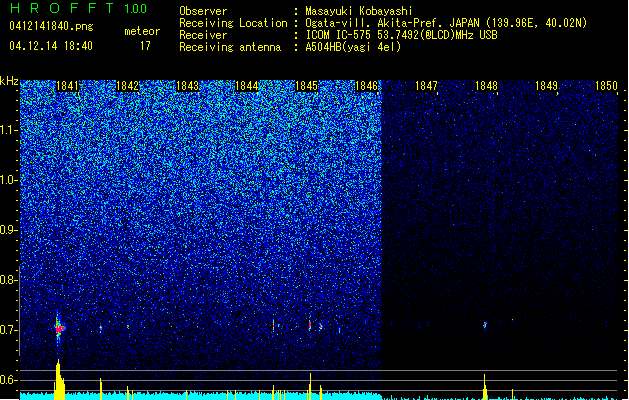This screenshot has height=400, width=629.
Task: Click the 1841 time marker
Action: (x=67, y=86)
